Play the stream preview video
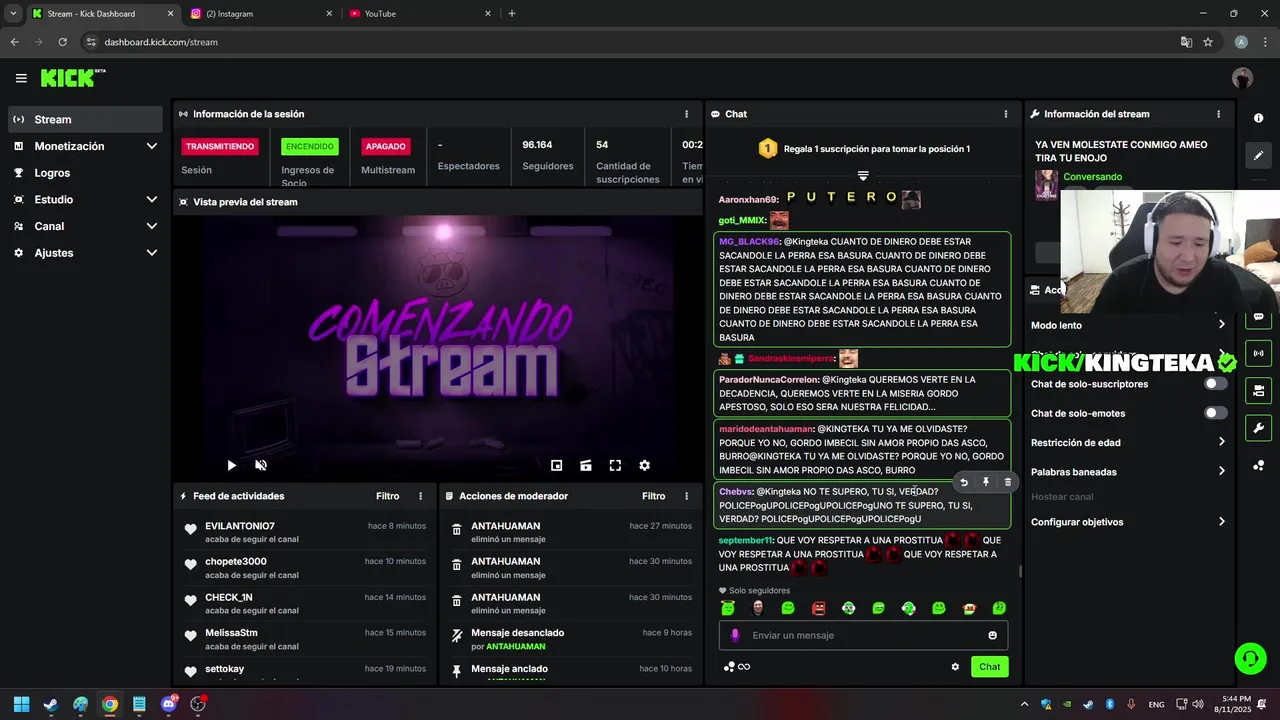Viewport: 1280px width, 720px height. pos(231,465)
